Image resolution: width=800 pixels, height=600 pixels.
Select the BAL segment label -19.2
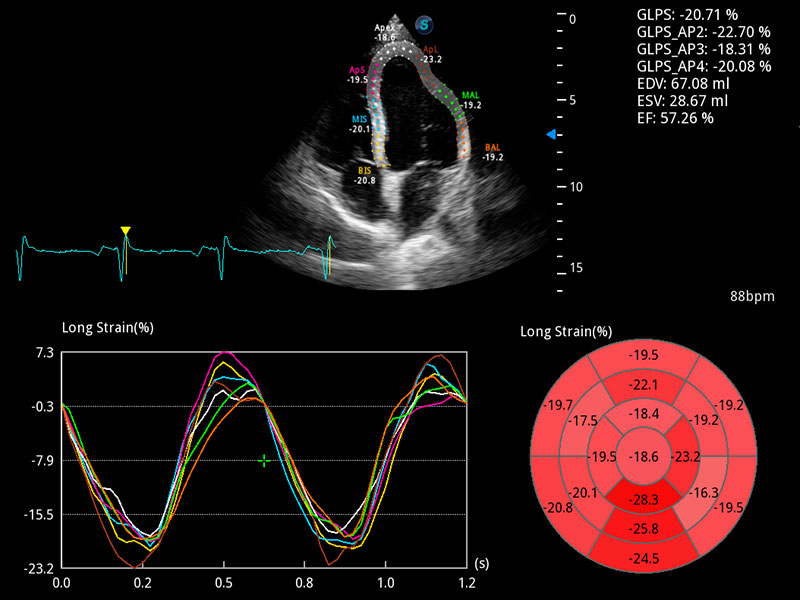pyautogui.click(x=493, y=153)
